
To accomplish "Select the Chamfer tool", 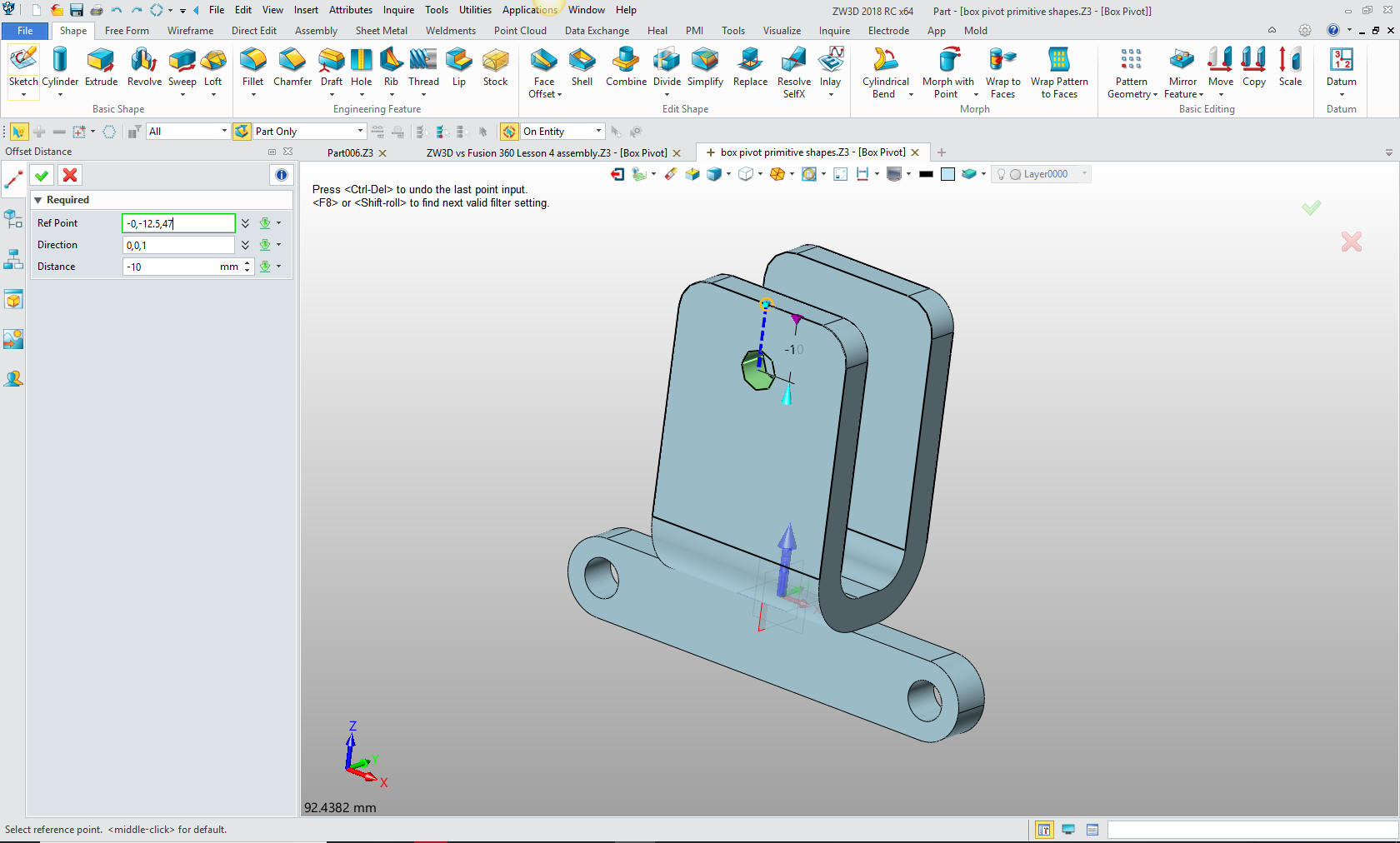I will pos(292,67).
